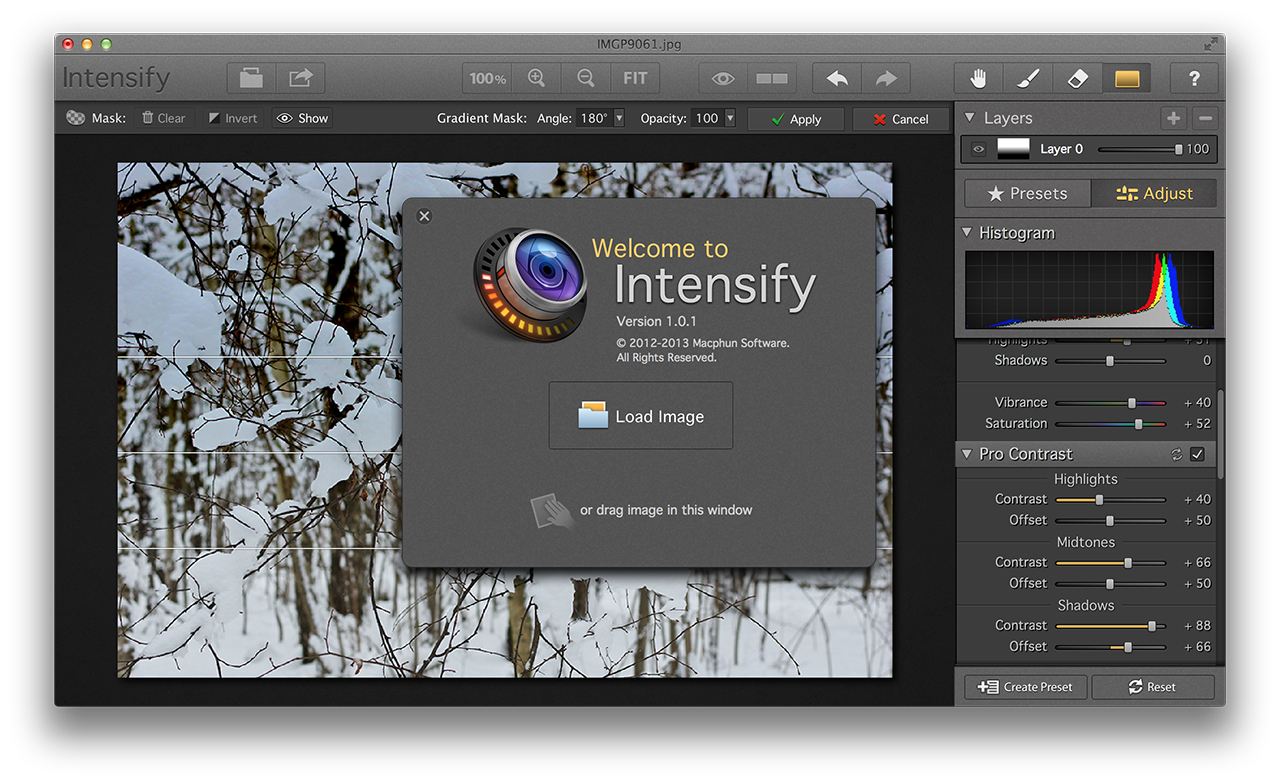The width and height of the screenshot is (1280, 782).
Task: Adjust the Saturation slider
Action: pyautogui.click(x=1111, y=424)
